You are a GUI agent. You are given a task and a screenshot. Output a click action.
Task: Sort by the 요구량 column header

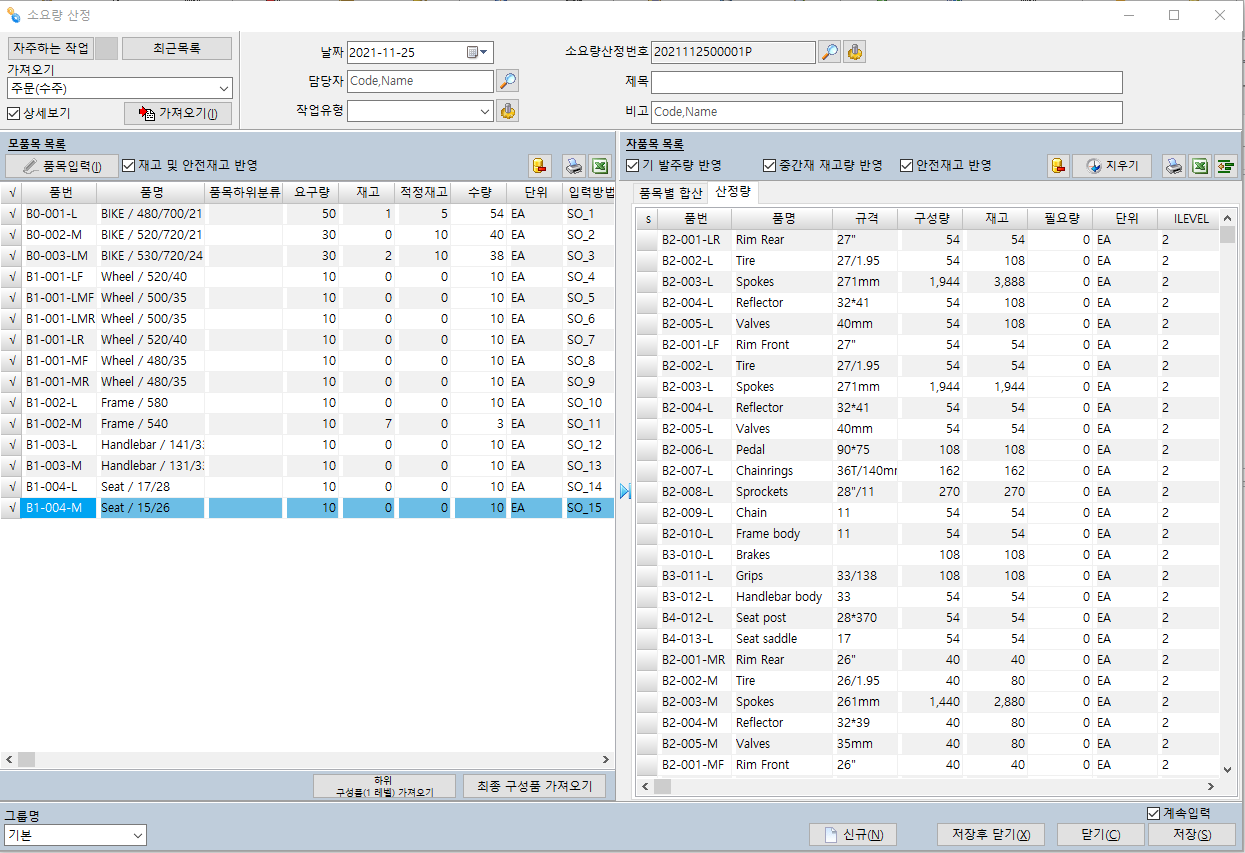[x=311, y=192]
